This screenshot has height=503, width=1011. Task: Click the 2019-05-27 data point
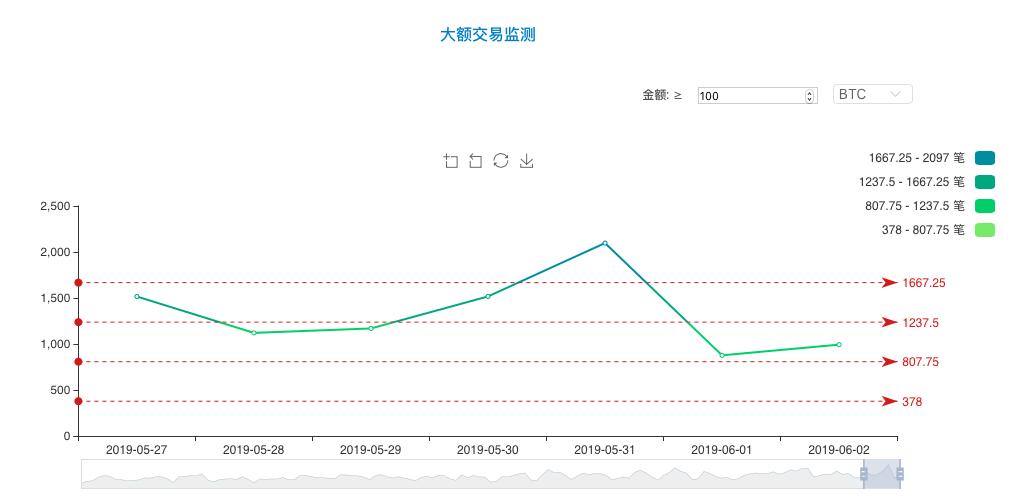pos(137,296)
